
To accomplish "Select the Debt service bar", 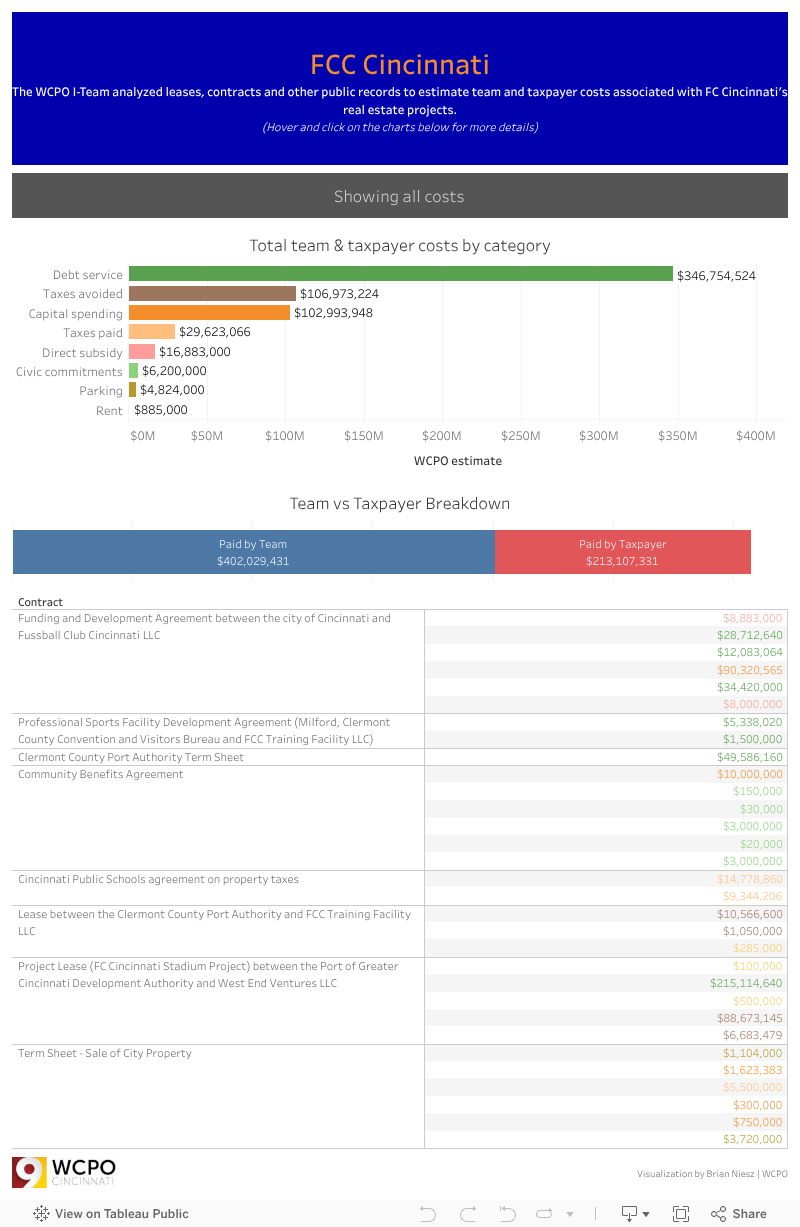I will (401, 274).
